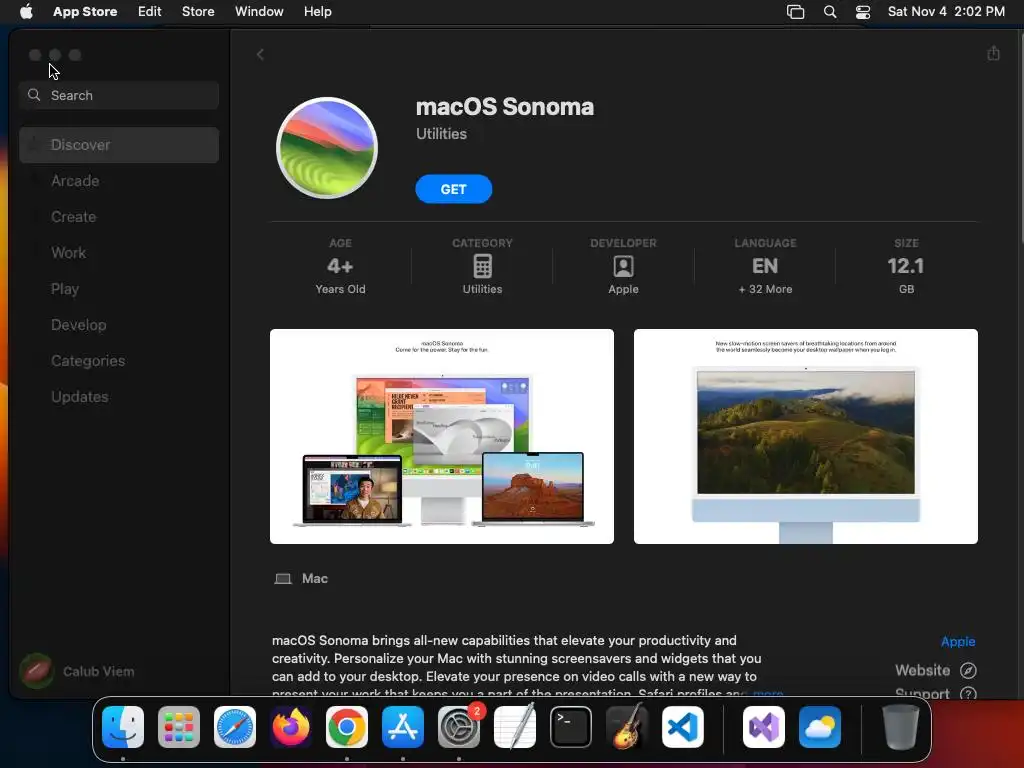Click the Mac compatibility label
Image resolution: width=1024 pixels, height=768 pixels.
click(314, 579)
